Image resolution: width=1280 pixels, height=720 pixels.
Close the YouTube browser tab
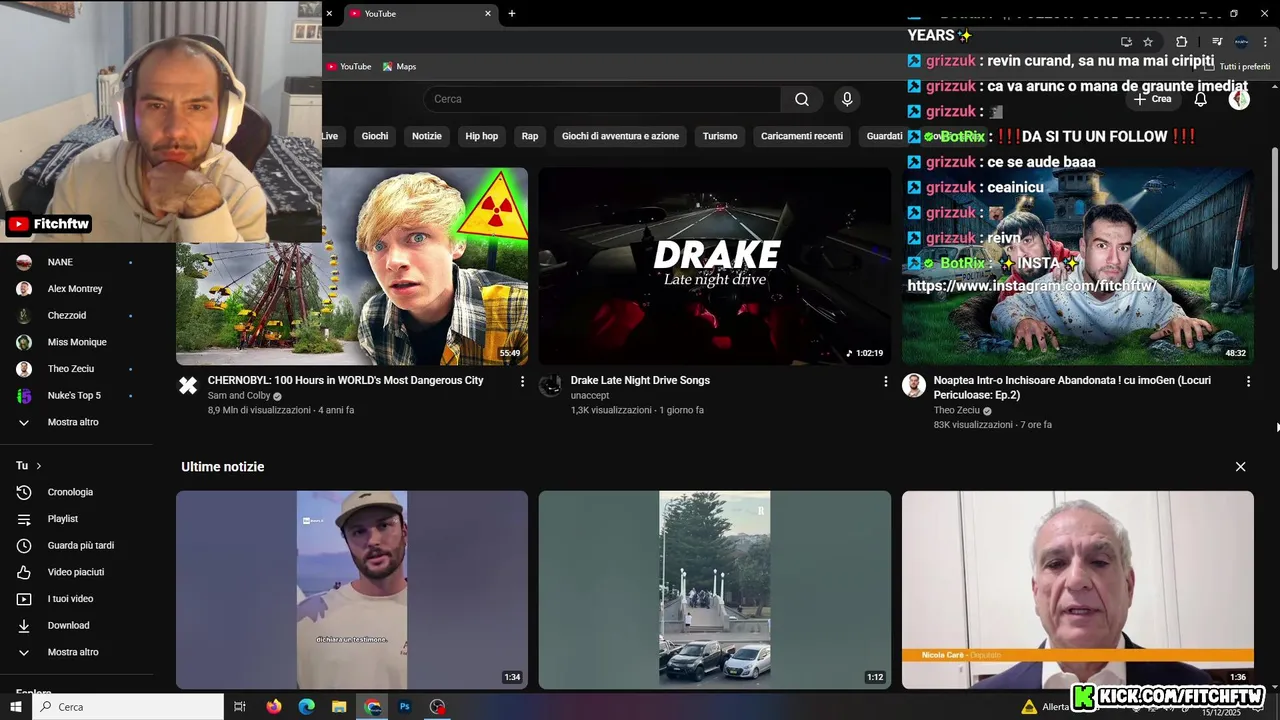488,14
